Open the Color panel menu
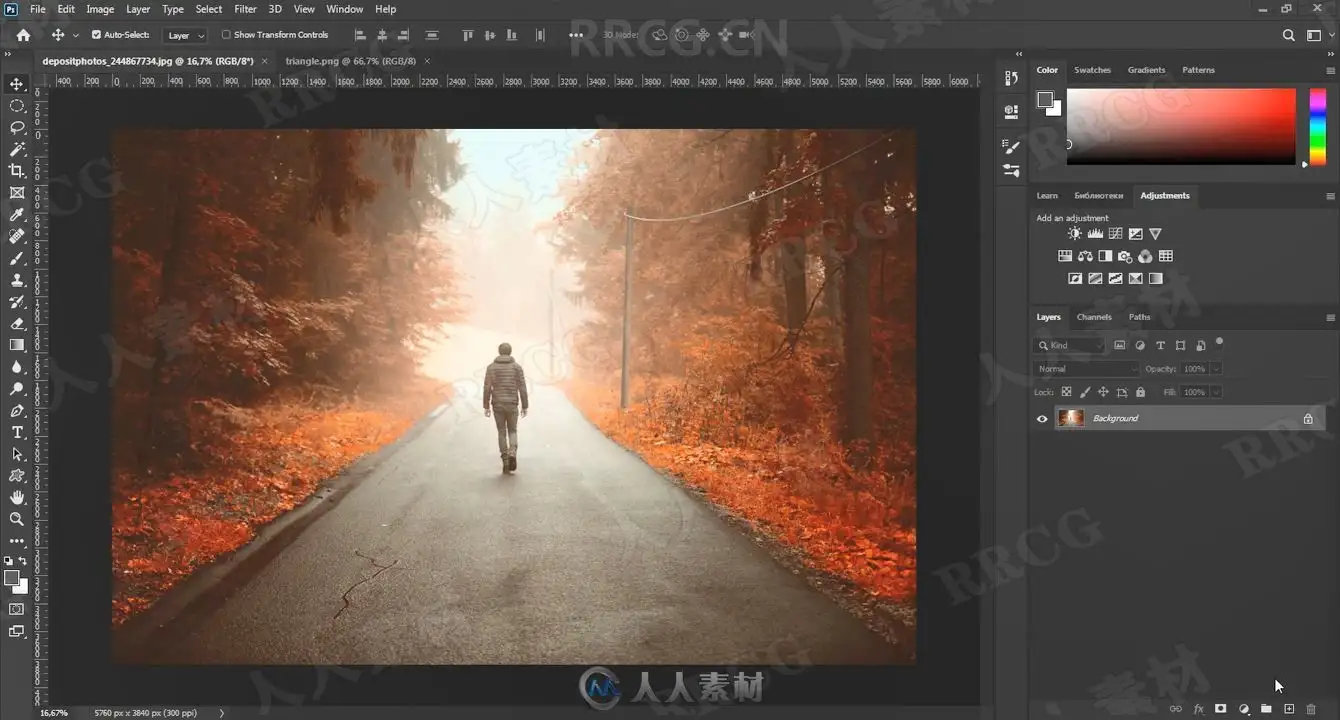This screenshot has height=720, width=1340. click(x=1330, y=71)
